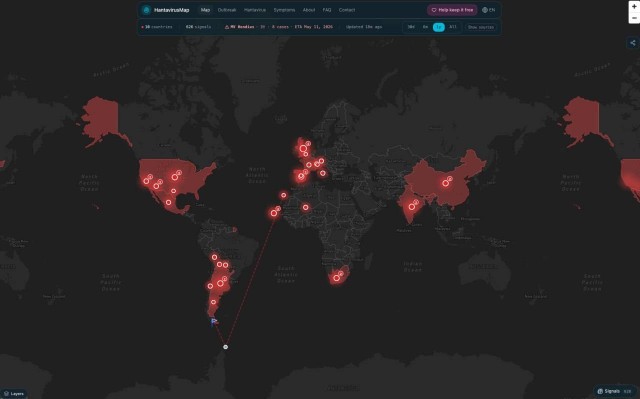Screen dimensions: 640x399
Task: Click the large Spain signal marker
Action: click(x=301, y=177)
